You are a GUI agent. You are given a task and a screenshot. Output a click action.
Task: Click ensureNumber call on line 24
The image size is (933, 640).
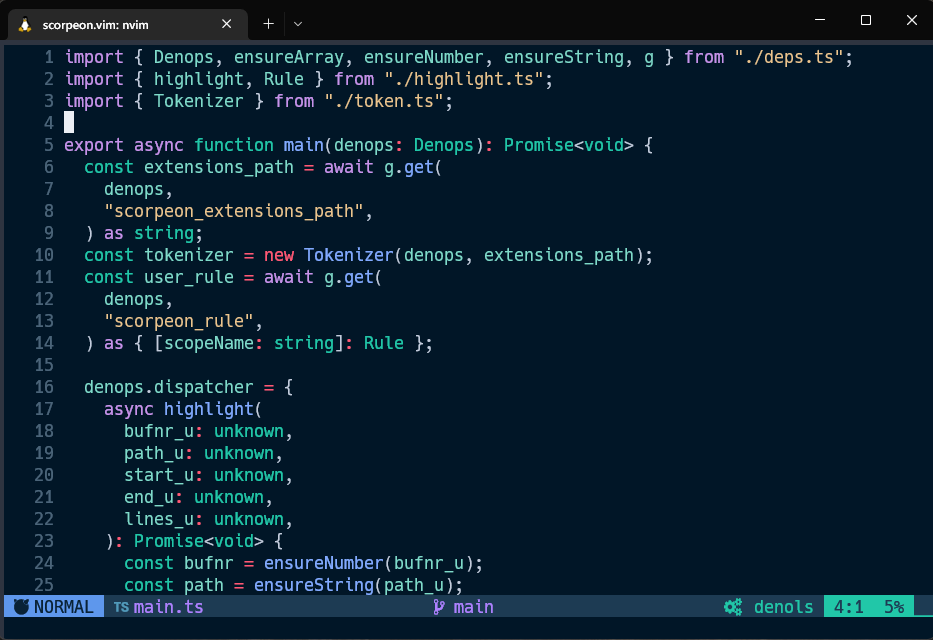point(324,563)
